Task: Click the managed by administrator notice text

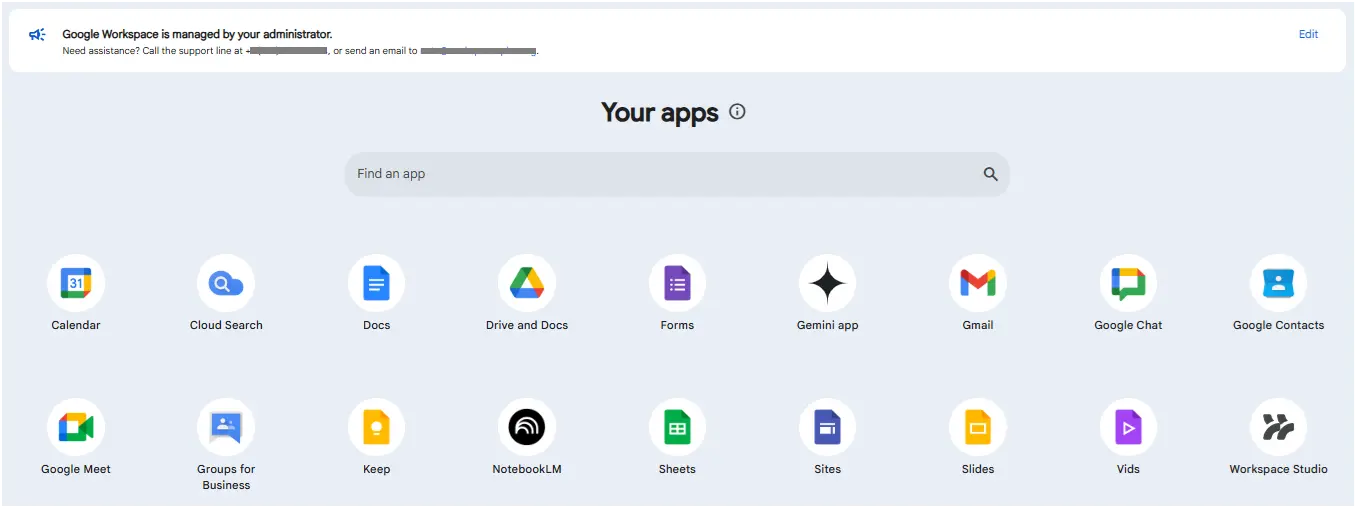Action: 197,34
